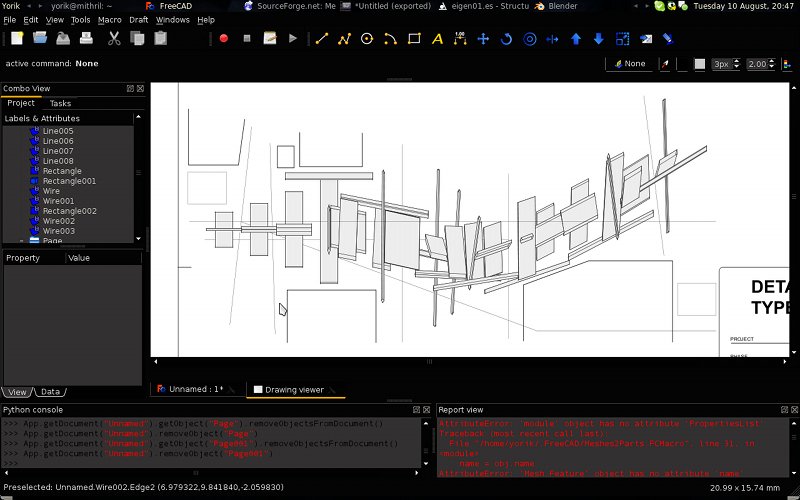The image size is (800, 500).
Task: Click the None working plane button
Action: [630, 64]
